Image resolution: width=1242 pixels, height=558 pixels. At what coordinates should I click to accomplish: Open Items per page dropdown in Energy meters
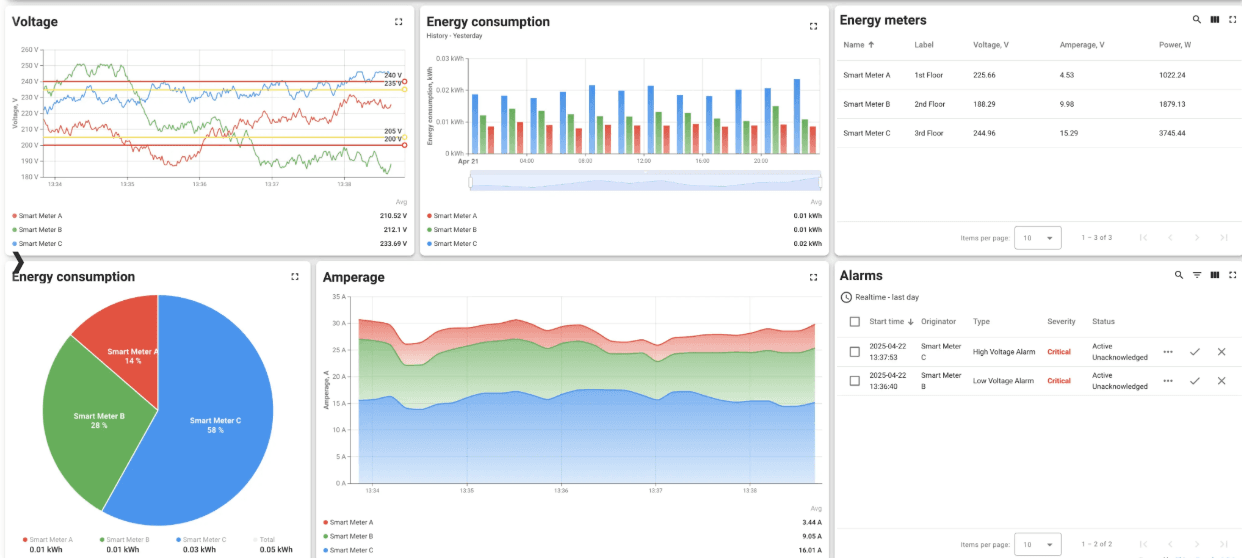(1037, 238)
